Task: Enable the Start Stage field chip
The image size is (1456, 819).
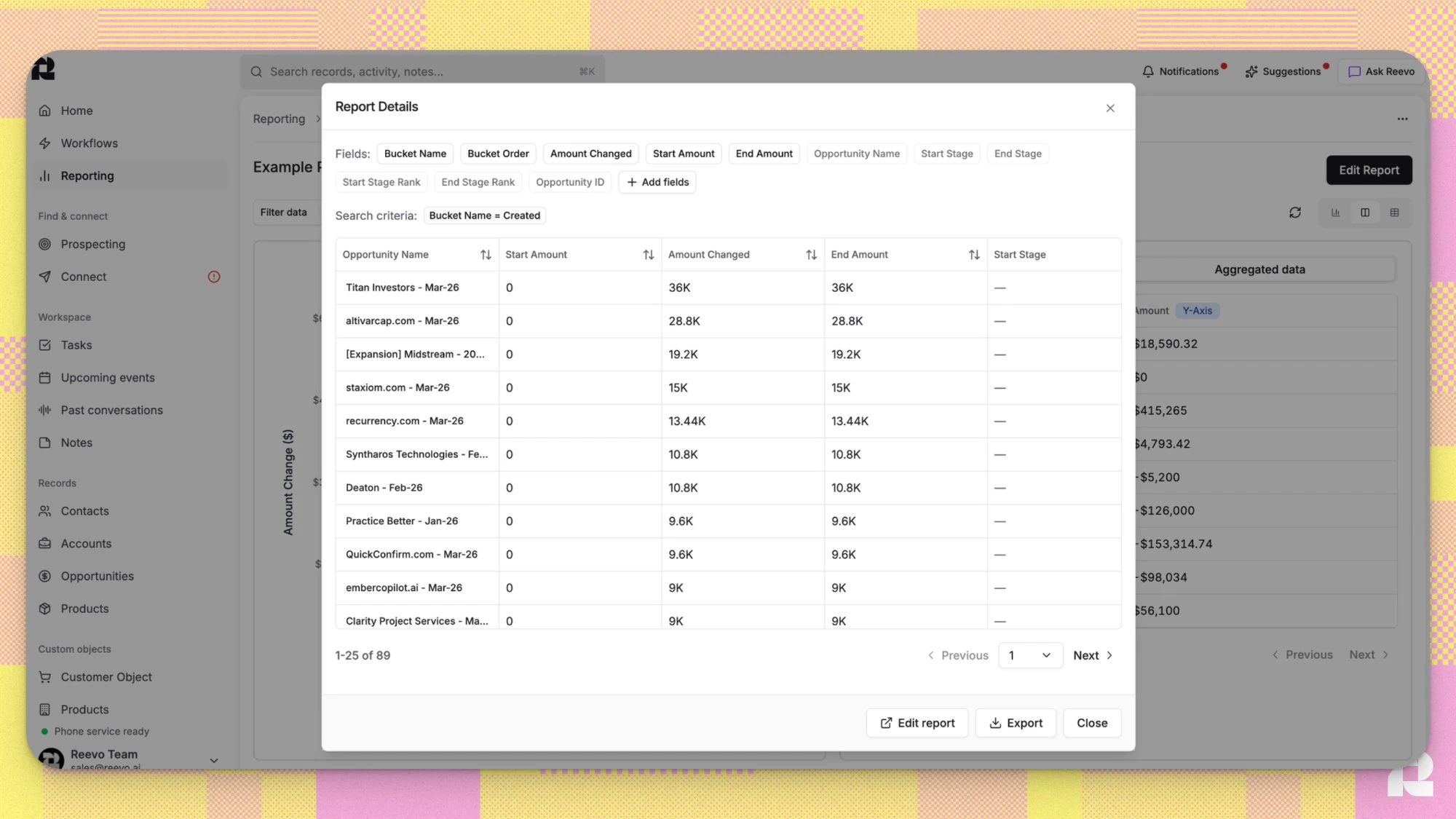Action: [x=946, y=154]
